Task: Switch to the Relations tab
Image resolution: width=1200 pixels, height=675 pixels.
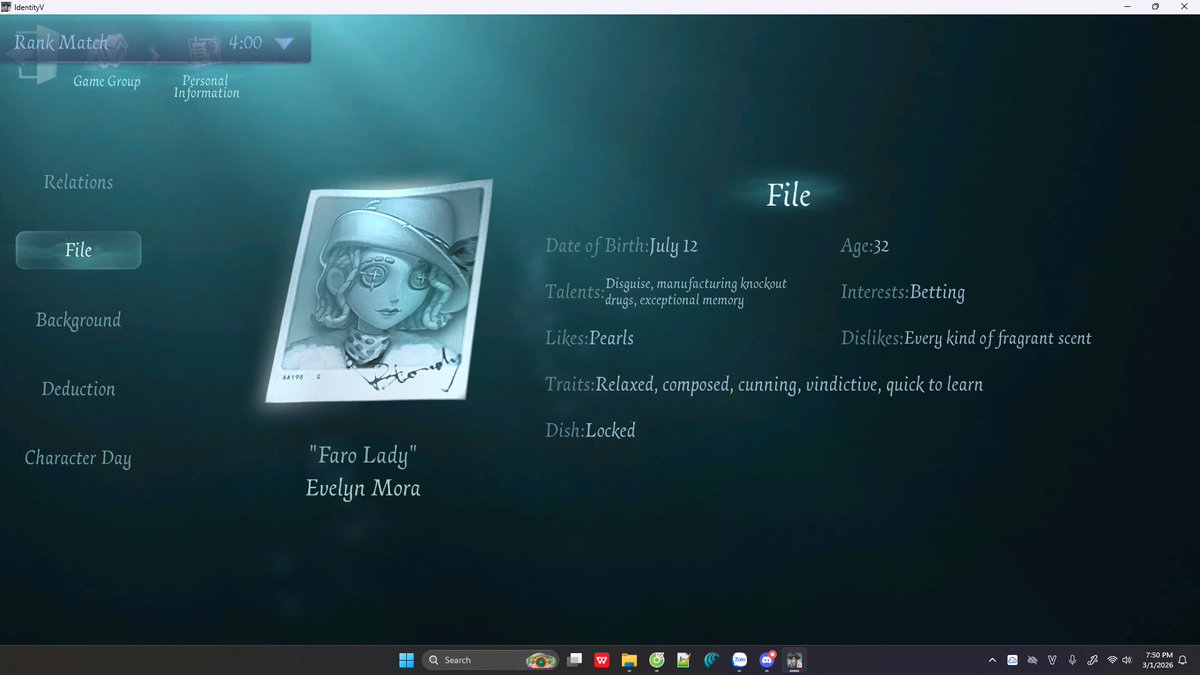Action: (78, 182)
